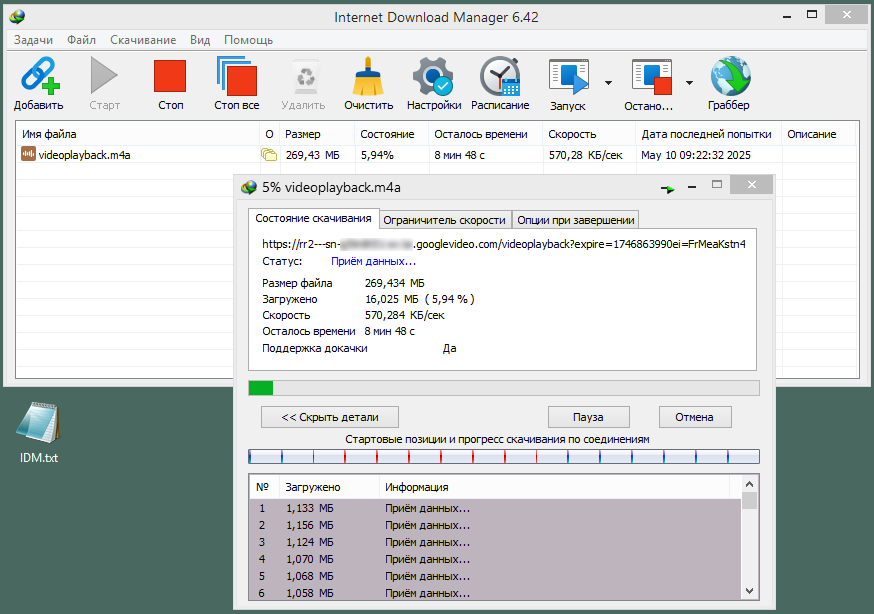The image size is (874, 614).
Task: Open the Скачивание menu
Action: (x=142, y=40)
